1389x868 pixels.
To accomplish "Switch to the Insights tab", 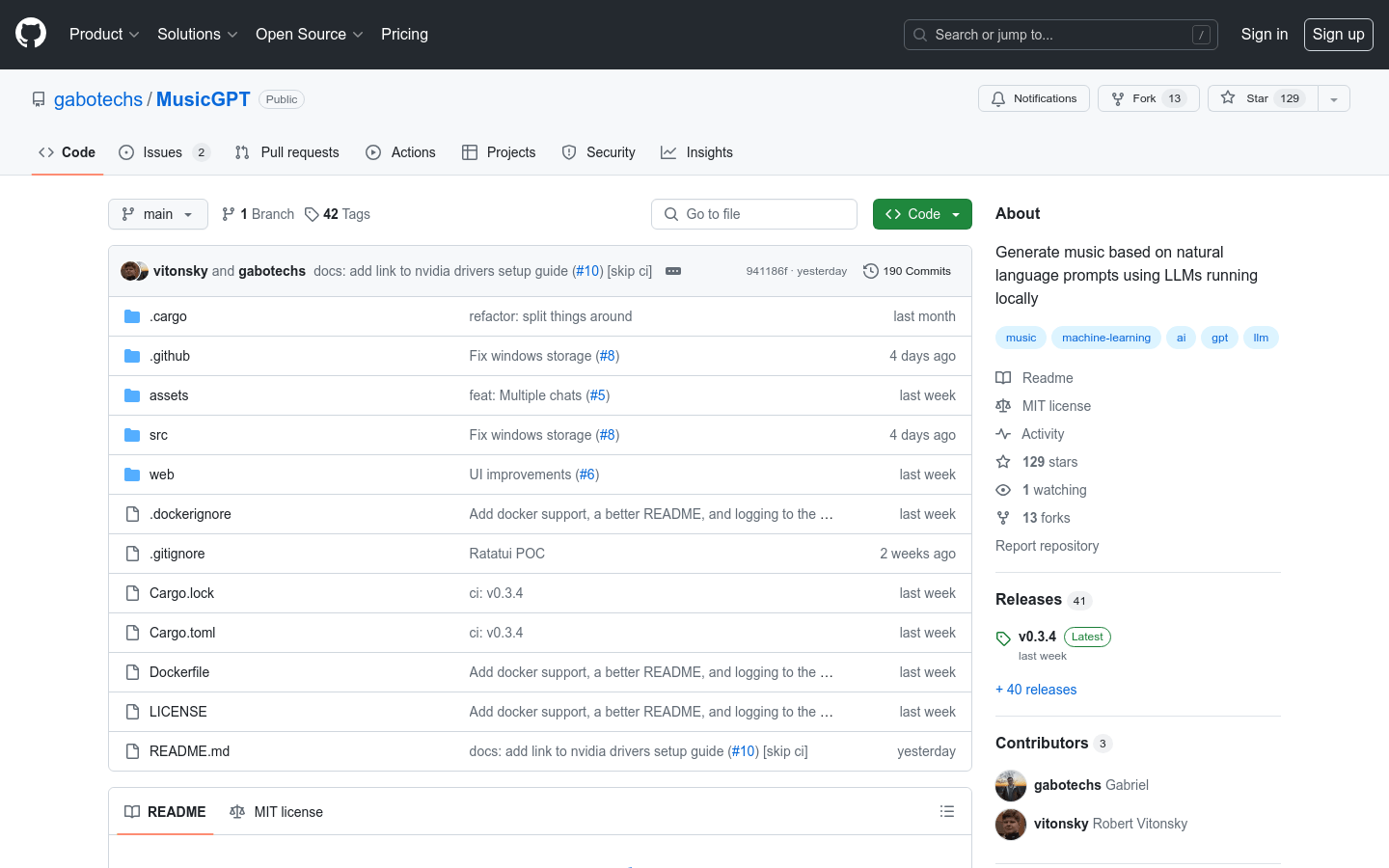I will coord(697,152).
